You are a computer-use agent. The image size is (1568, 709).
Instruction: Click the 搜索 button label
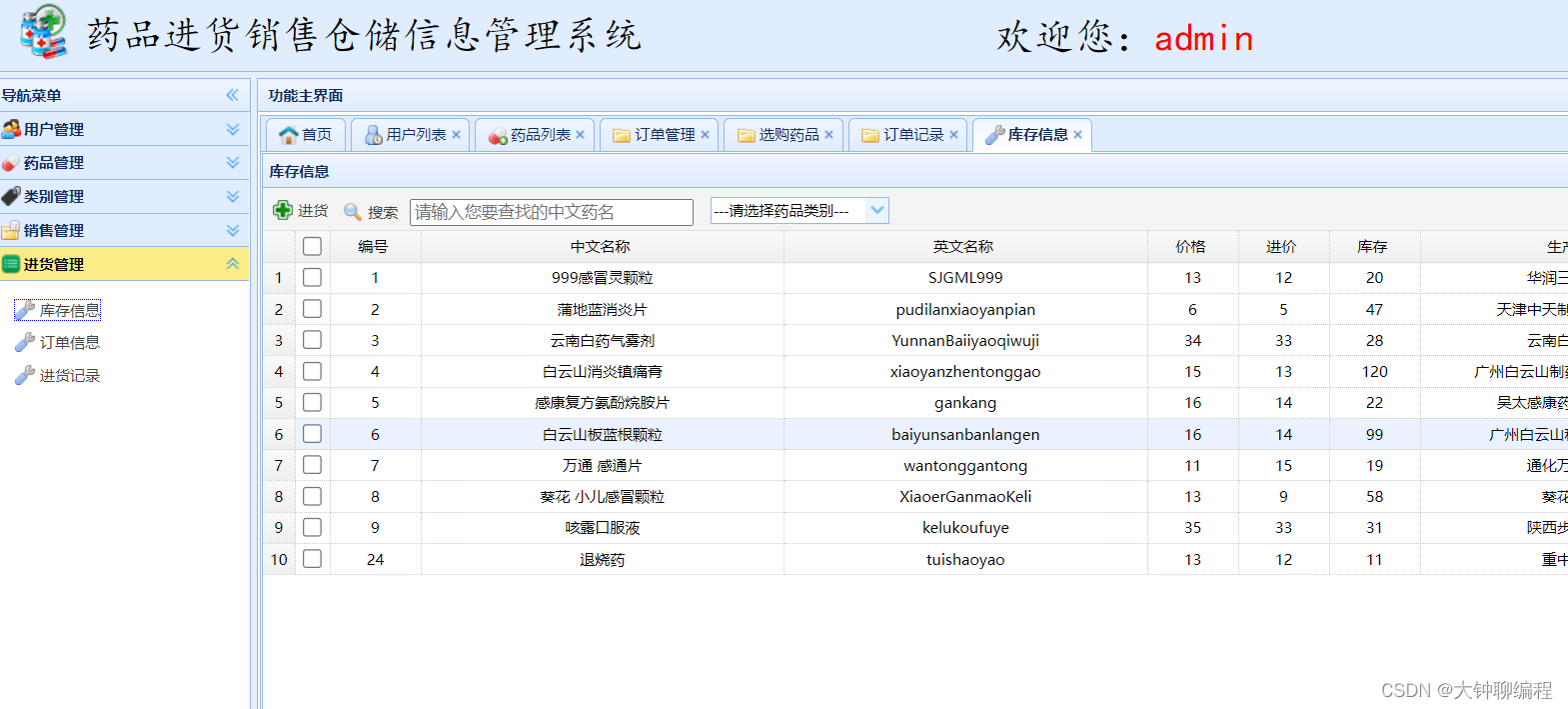[383, 212]
